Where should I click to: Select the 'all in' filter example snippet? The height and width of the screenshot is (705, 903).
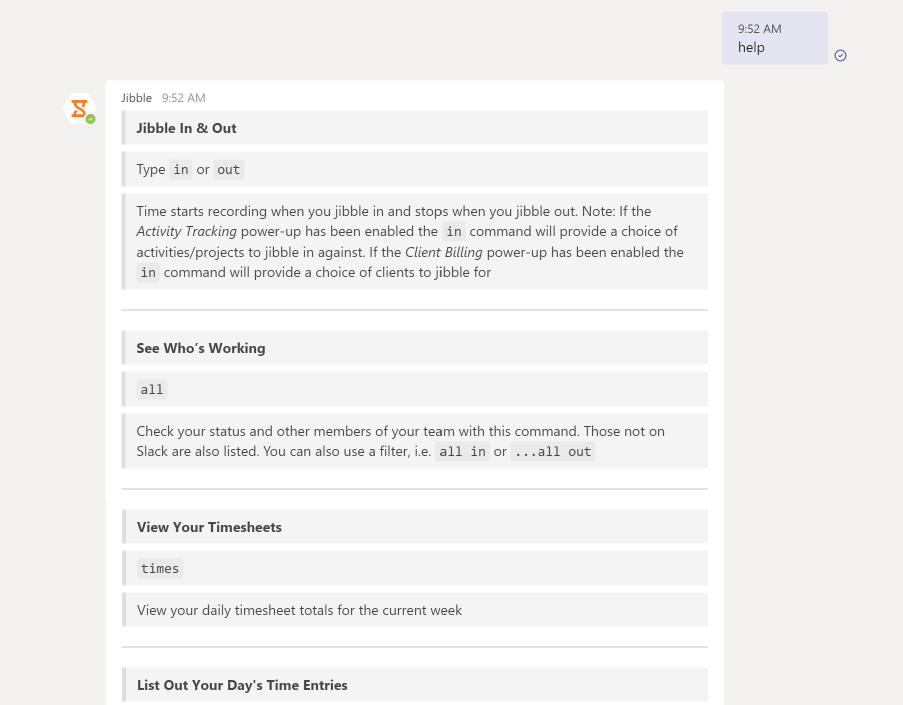tap(462, 451)
